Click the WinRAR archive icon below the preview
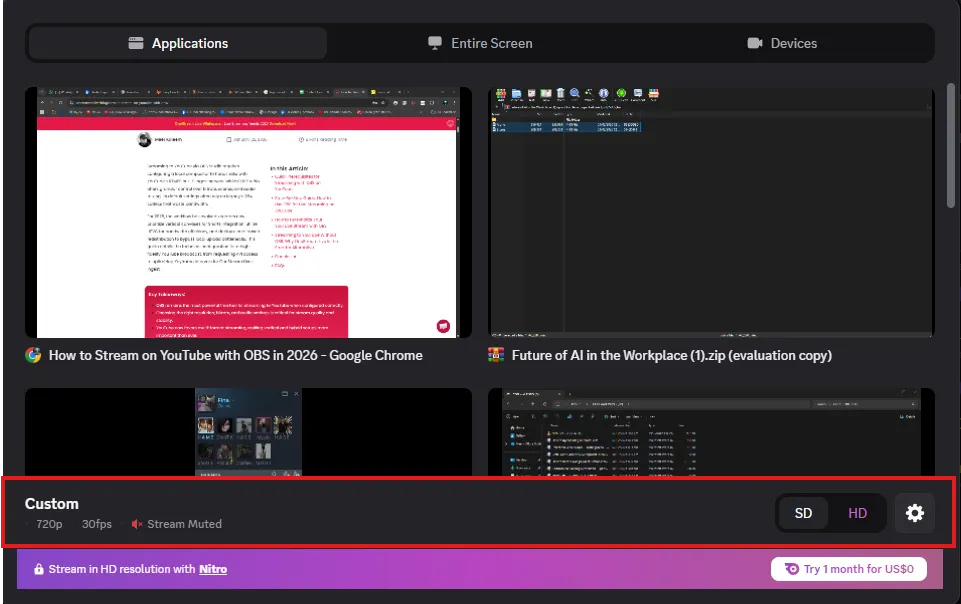 (x=496, y=355)
